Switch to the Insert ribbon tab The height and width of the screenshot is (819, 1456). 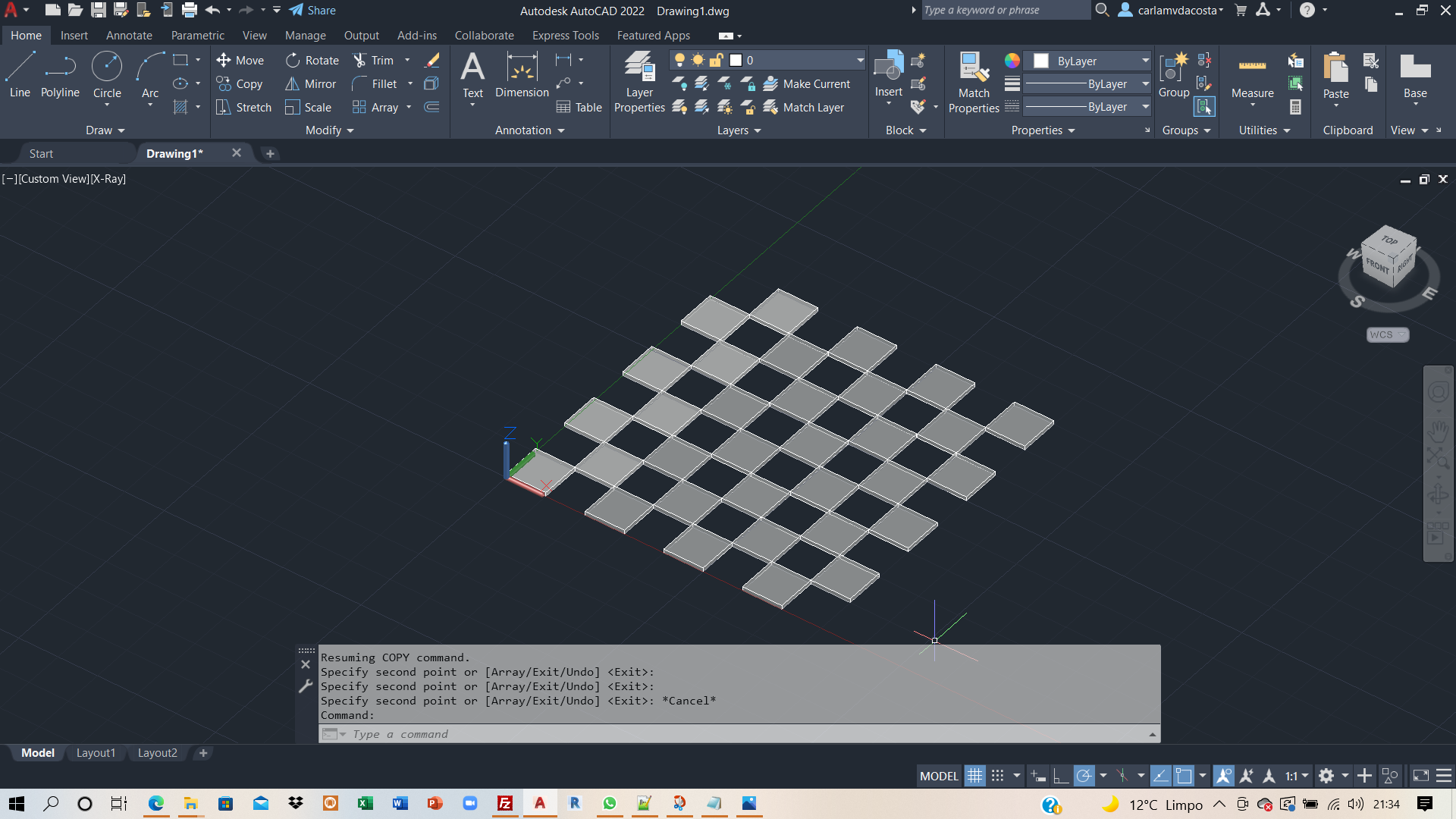(x=74, y=36)
